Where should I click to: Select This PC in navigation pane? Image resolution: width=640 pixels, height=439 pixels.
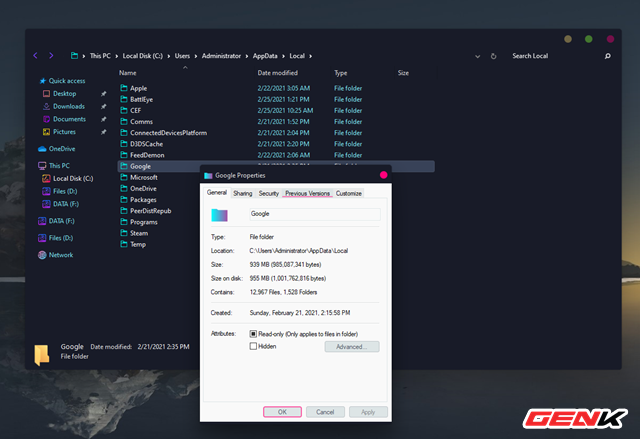(59, 166)
